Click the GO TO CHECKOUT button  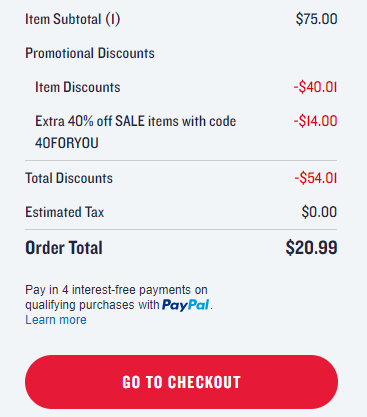181,382
